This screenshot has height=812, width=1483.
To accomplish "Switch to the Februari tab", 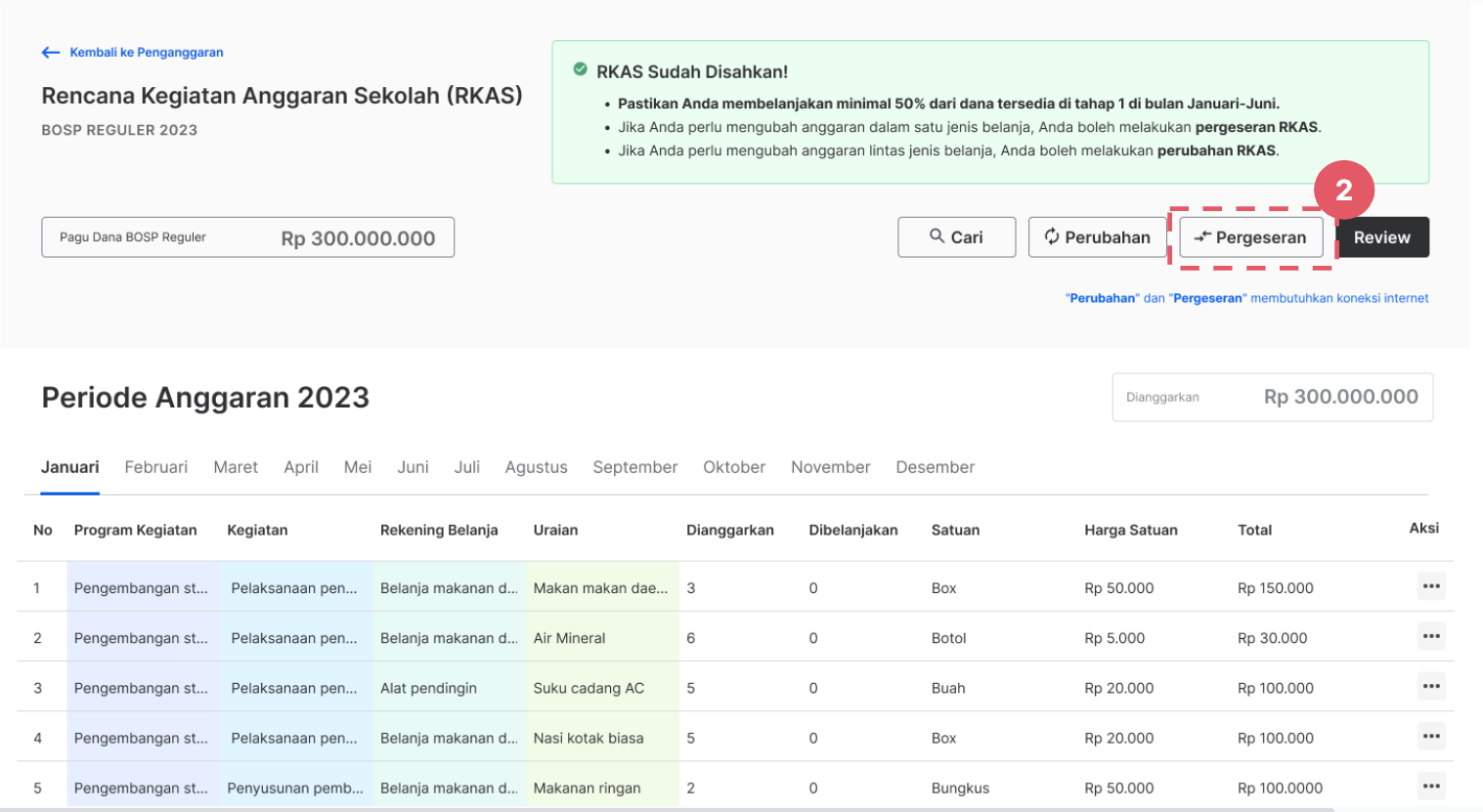I will [156, 467].
